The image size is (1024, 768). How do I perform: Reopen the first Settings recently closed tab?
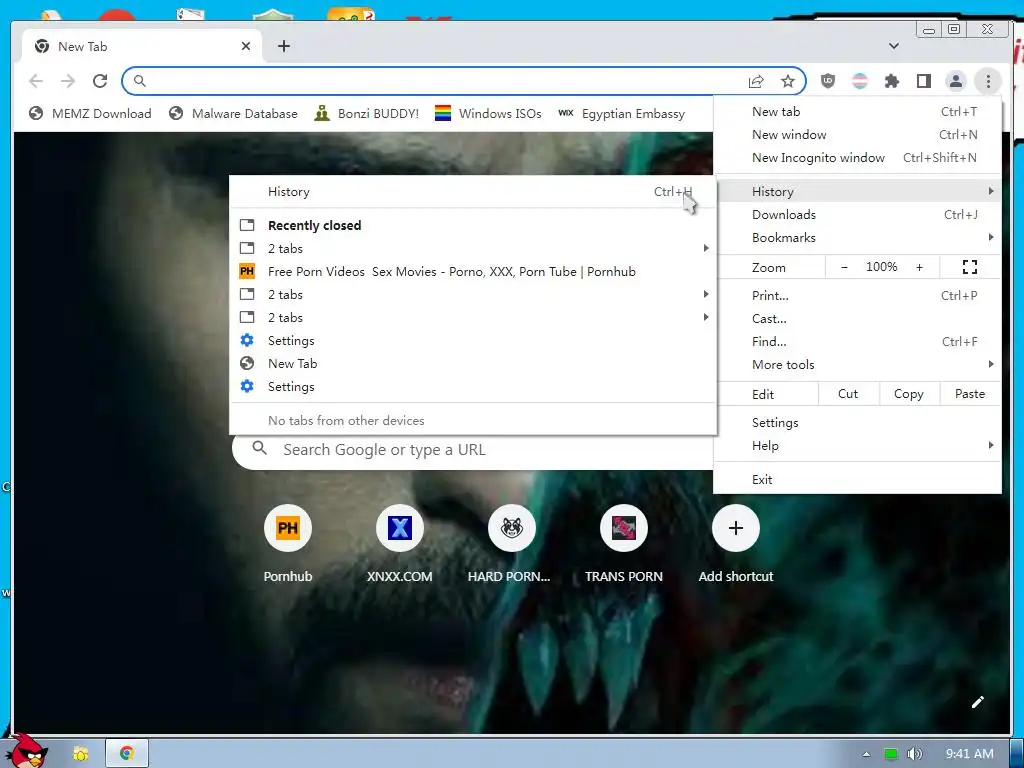[473, 340]
